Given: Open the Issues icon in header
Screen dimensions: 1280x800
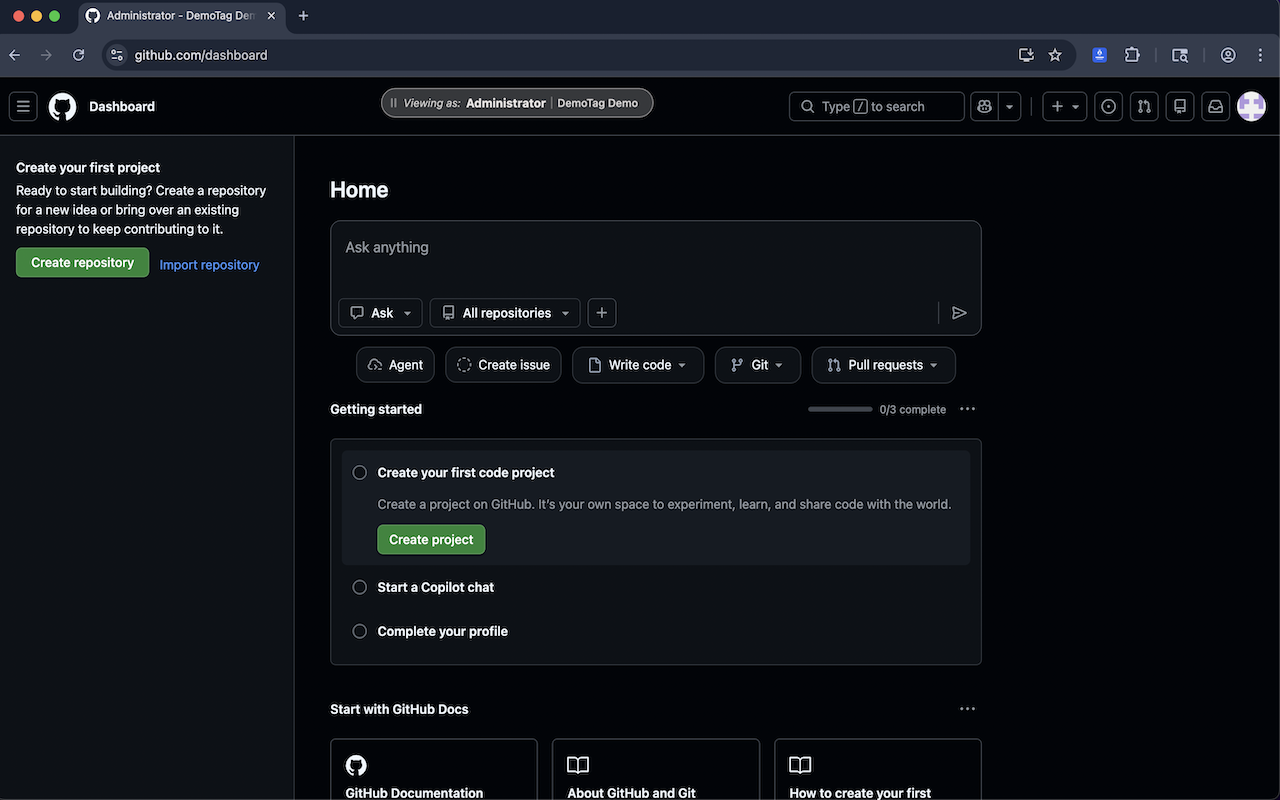Looking at the screenshot, I should pos(1108,106).
